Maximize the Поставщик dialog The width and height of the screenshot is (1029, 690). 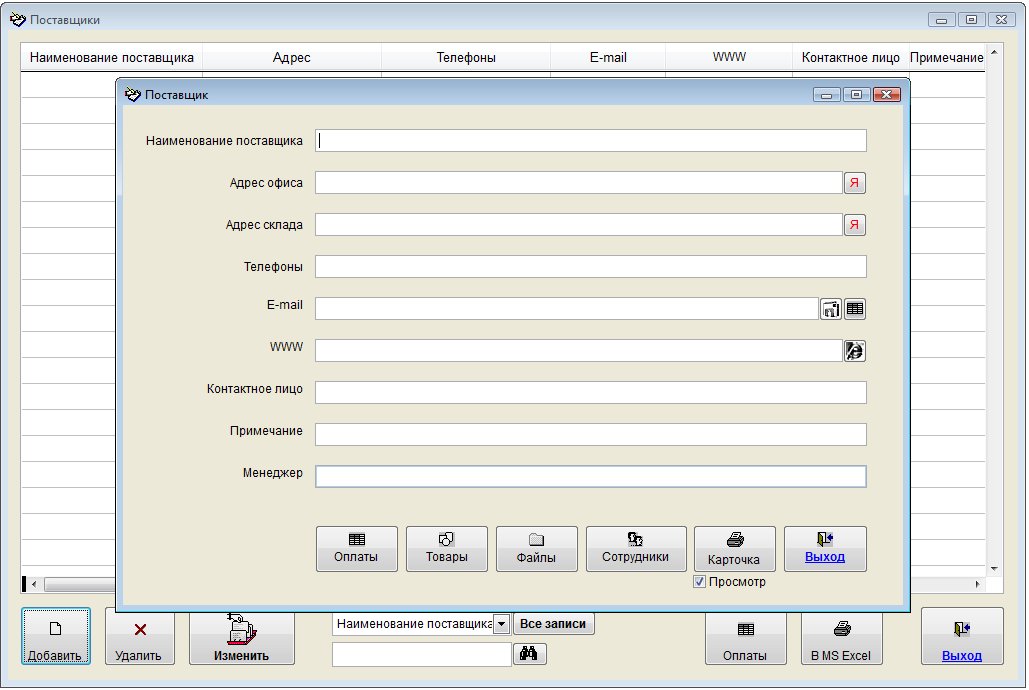[x=856, y=95]
